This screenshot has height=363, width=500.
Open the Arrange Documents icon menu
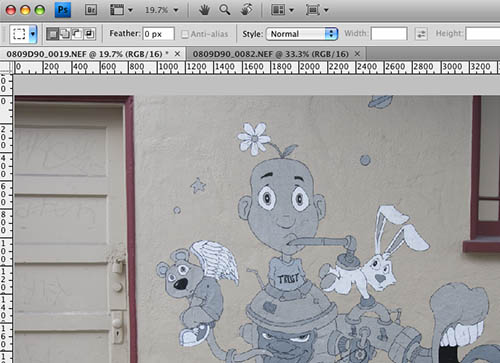[x=282, y=10]
